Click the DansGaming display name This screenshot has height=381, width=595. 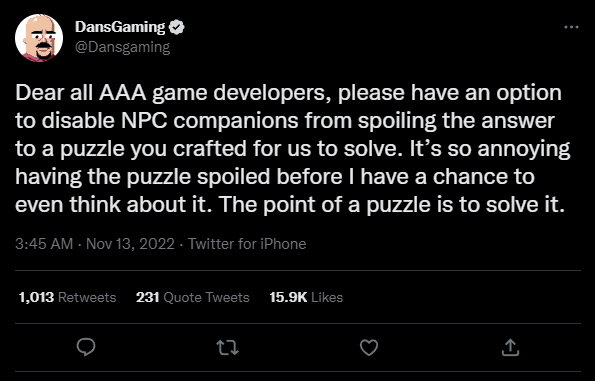120,27
